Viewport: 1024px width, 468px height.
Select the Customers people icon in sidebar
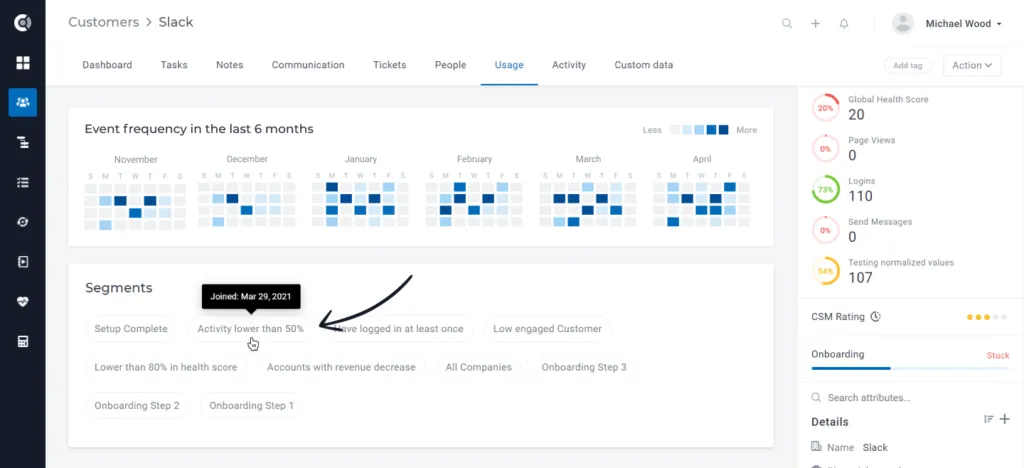tap(23, 102)
